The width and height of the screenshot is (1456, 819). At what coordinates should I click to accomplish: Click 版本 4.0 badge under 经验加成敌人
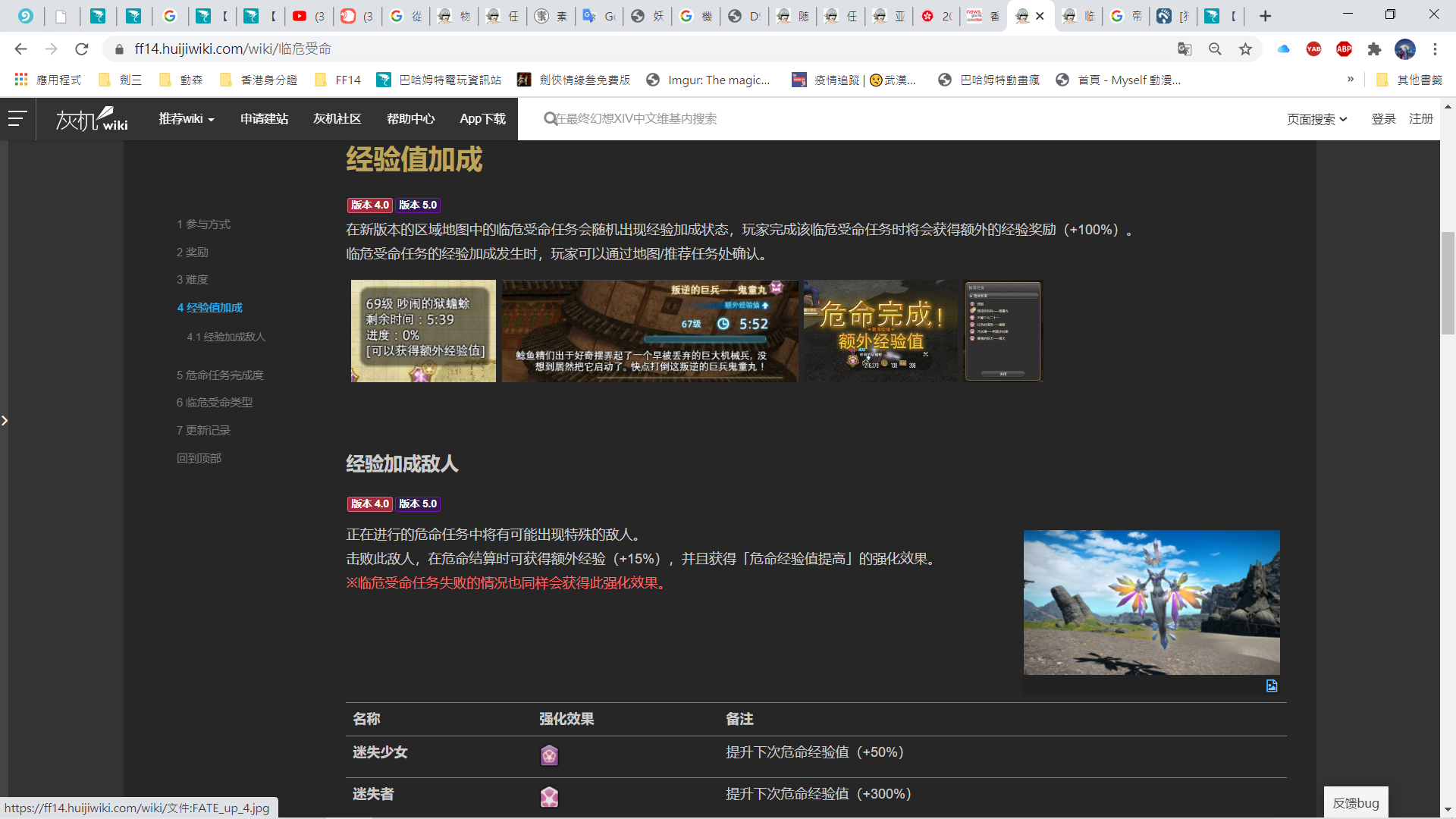(x=369, y=504)
